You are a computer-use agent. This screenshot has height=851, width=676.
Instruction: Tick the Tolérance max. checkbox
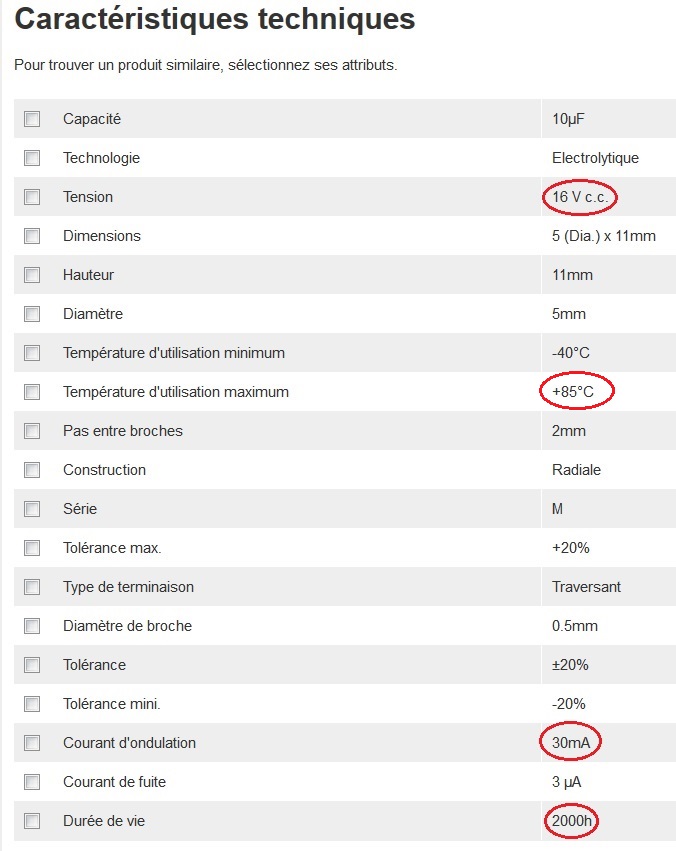pyautogui.click(x=32, y=548)
